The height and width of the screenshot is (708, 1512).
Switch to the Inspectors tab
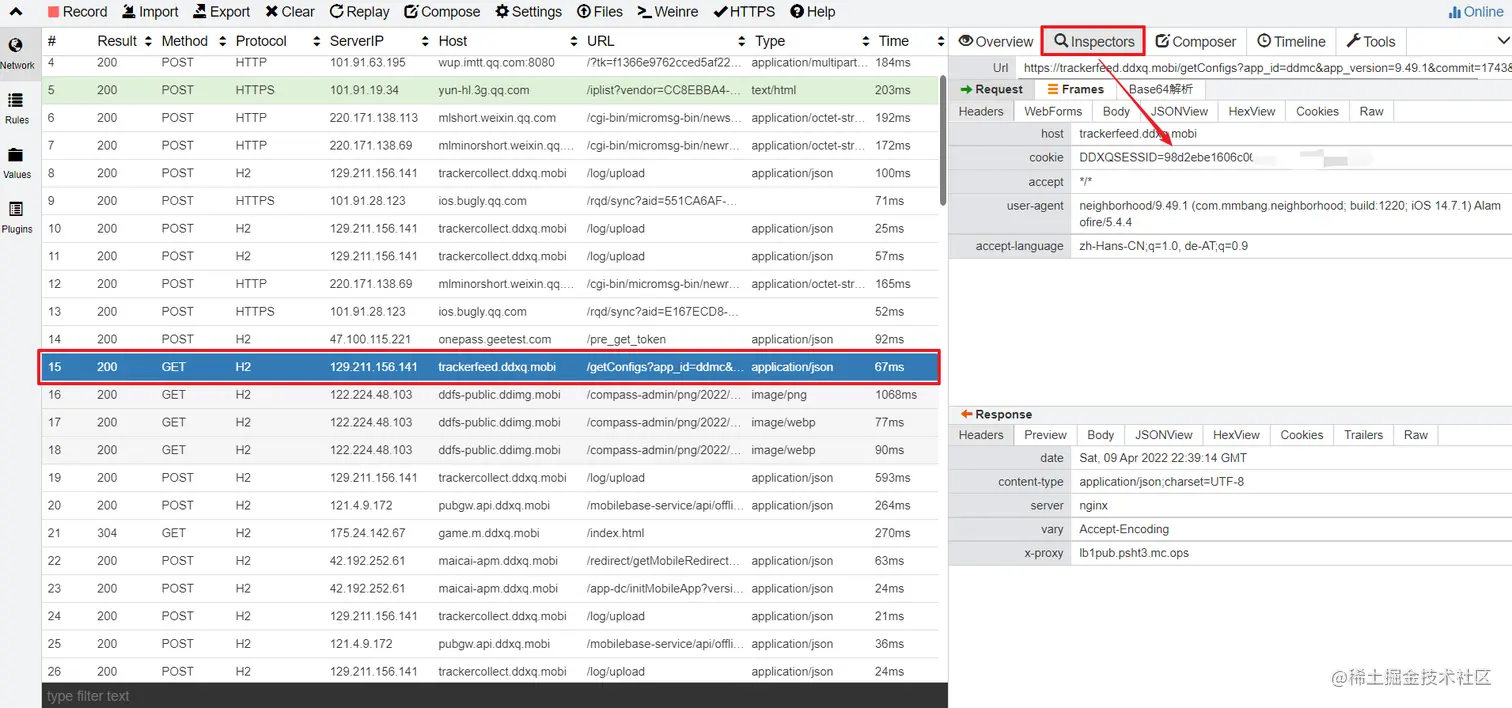[x=1093, y=41]
